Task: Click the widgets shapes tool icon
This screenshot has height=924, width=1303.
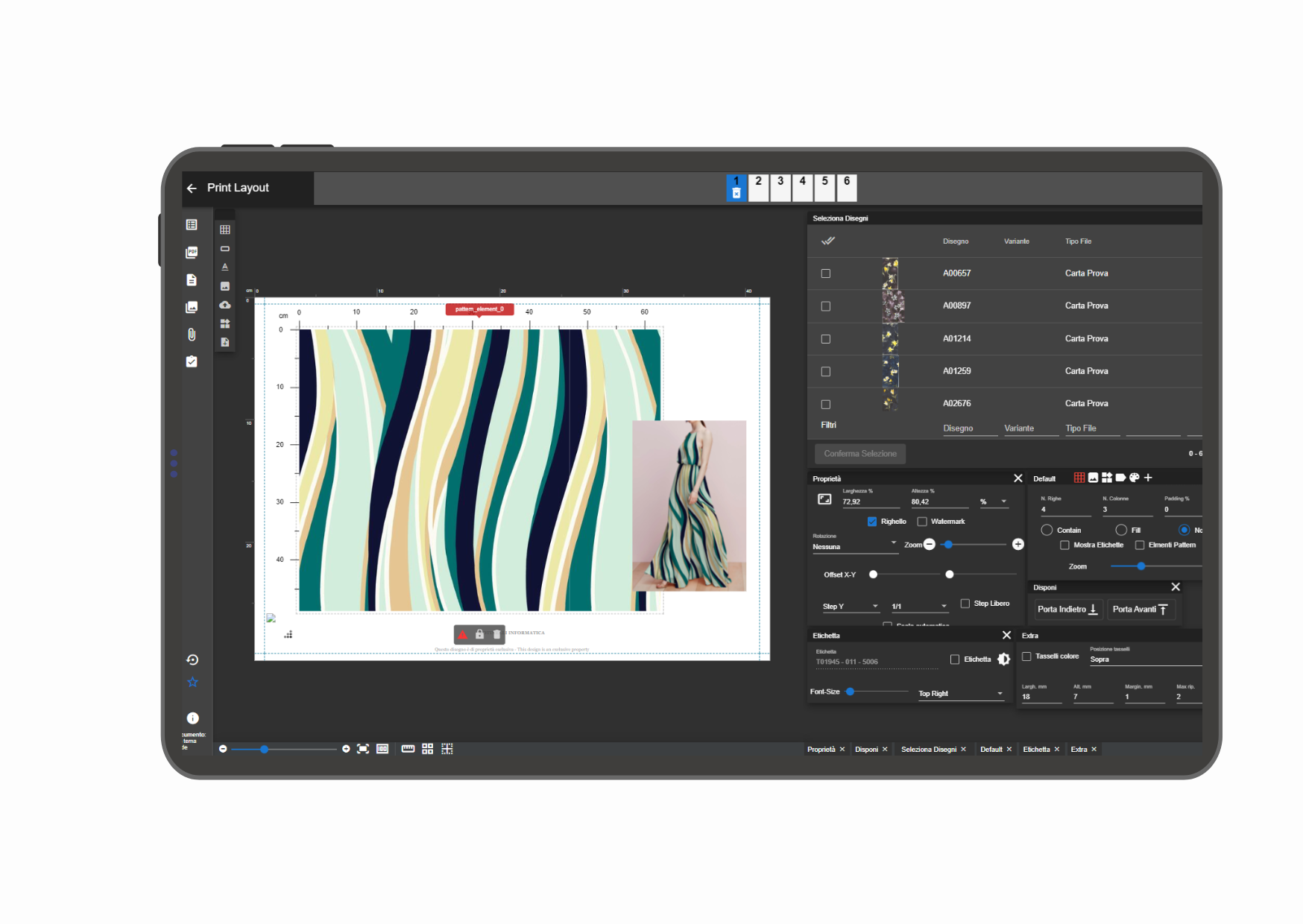Action: 225,323
